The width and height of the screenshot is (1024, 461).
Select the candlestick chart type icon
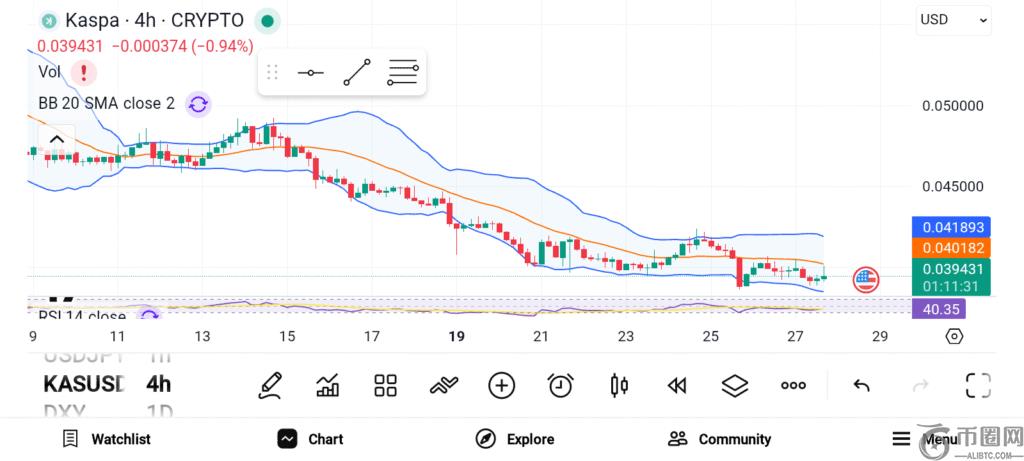click(618, 385)
